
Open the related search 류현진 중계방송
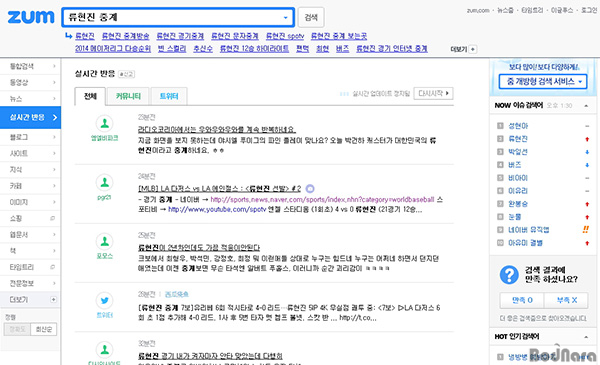(x=126, y=36)
